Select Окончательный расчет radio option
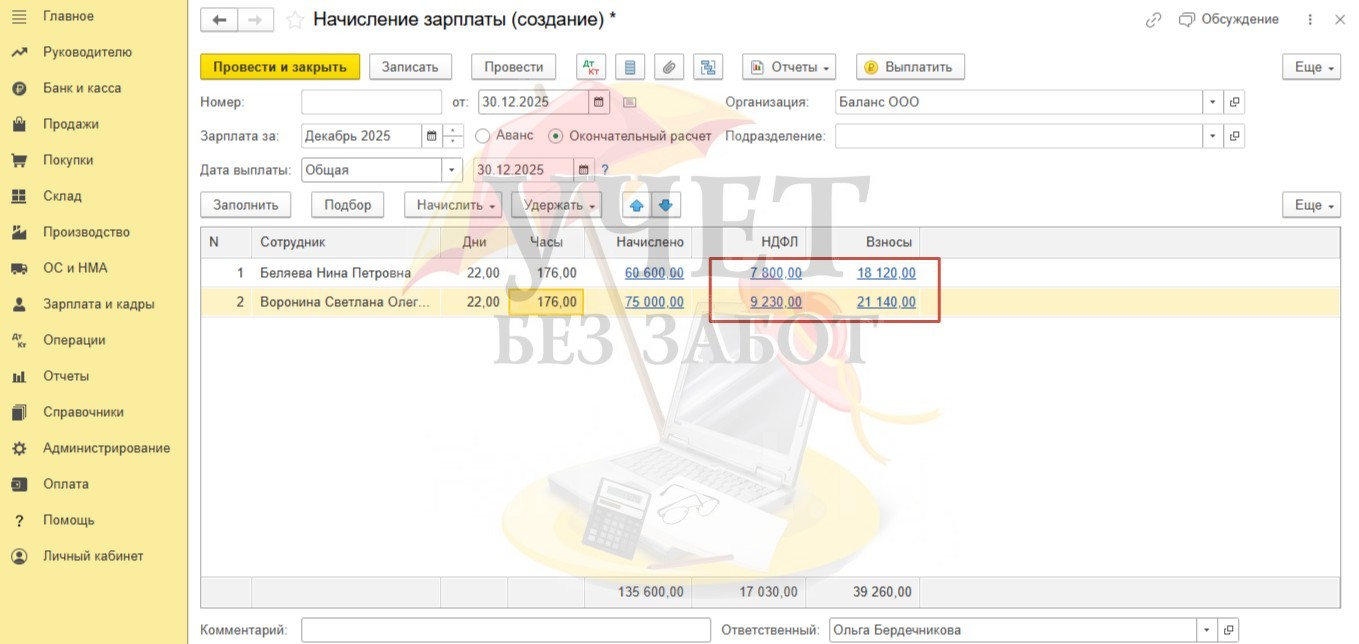 (556, 136)
